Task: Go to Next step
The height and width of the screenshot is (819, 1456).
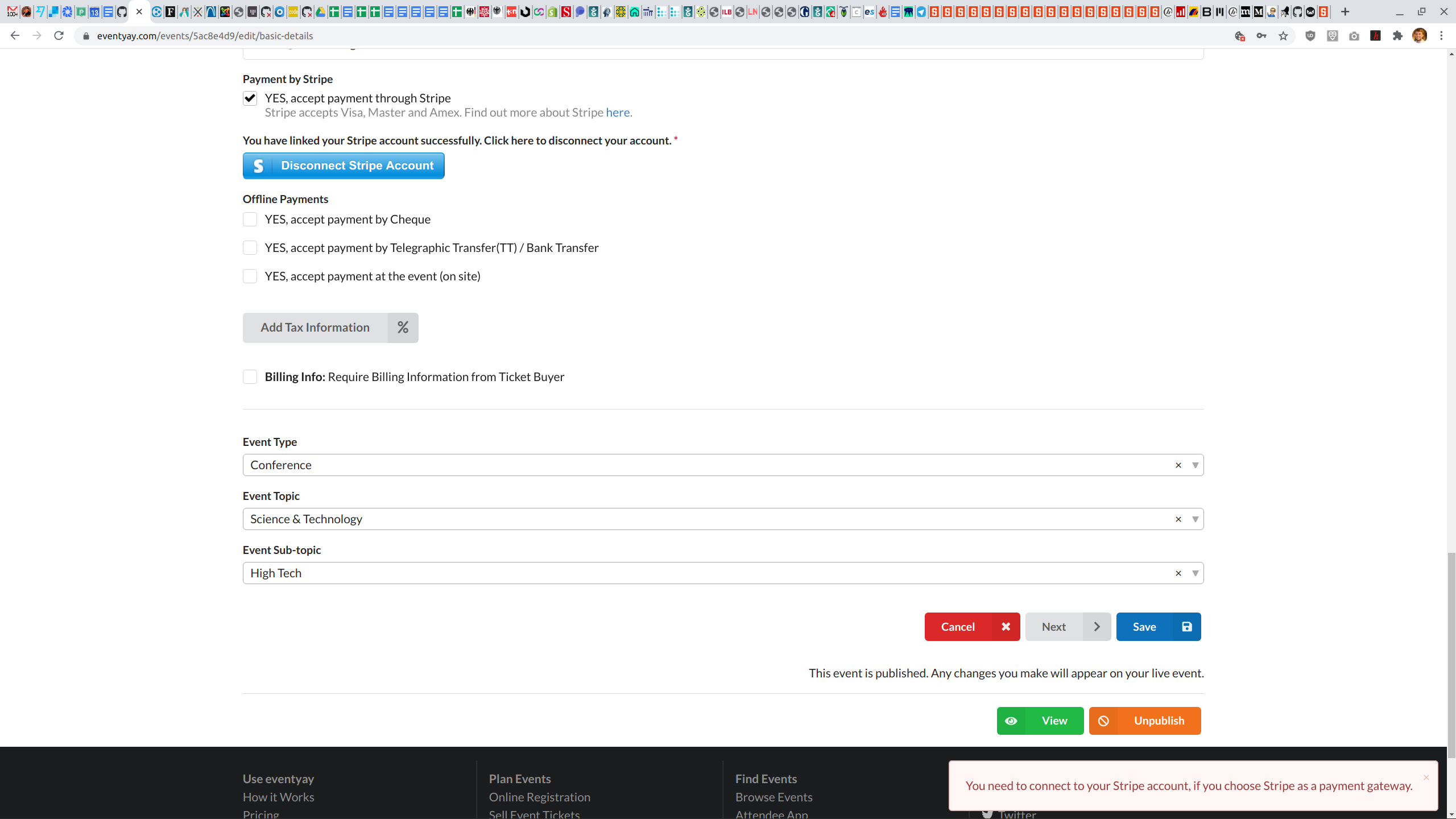Action: tap(1068, 627)
